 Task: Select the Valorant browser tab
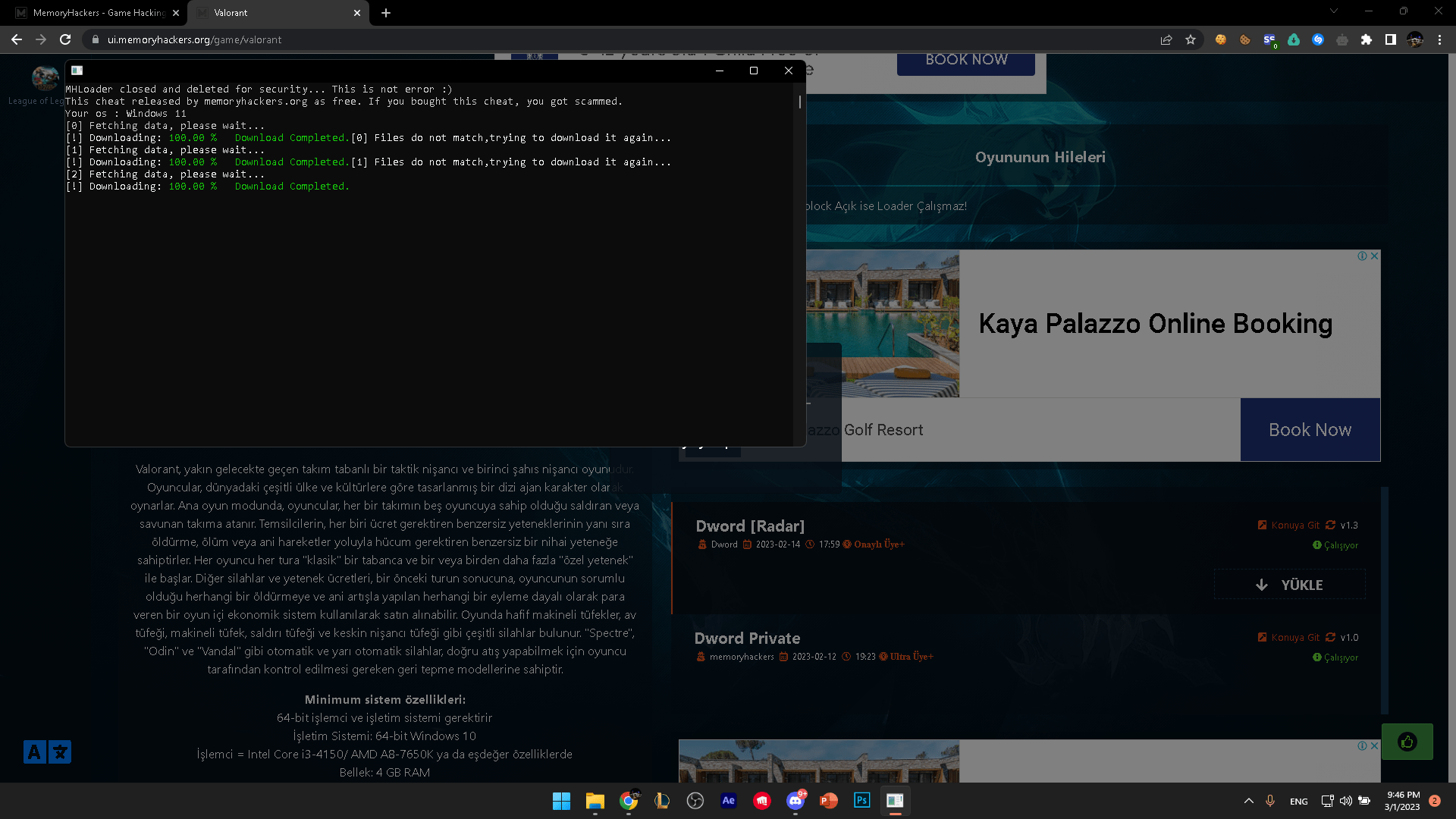[278, 13]
